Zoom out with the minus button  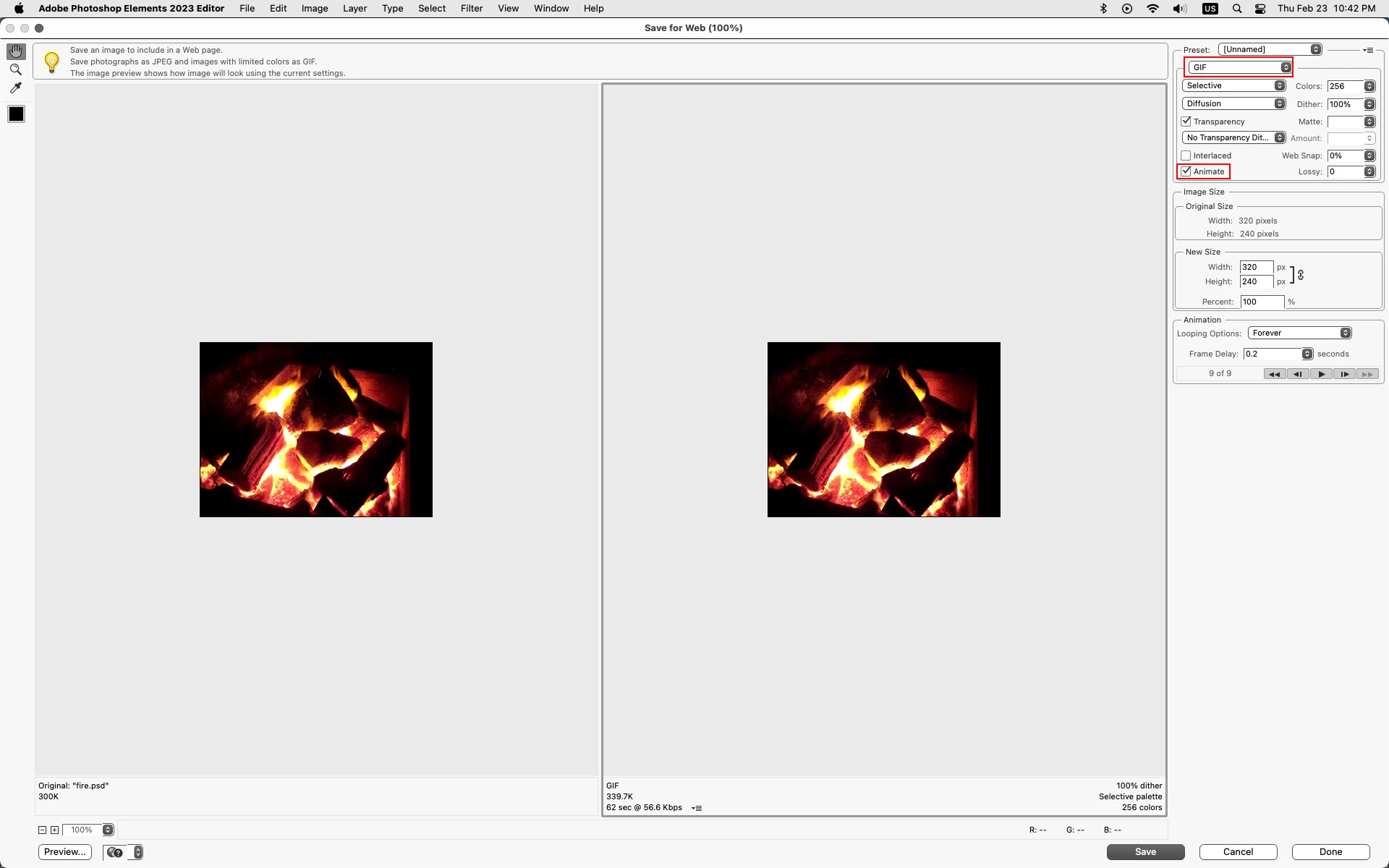point(42,830)
